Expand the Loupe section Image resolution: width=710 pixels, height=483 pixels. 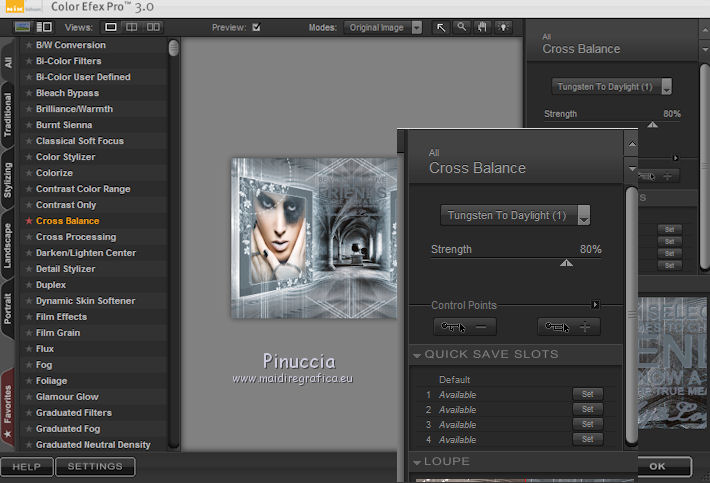[417, 462]
